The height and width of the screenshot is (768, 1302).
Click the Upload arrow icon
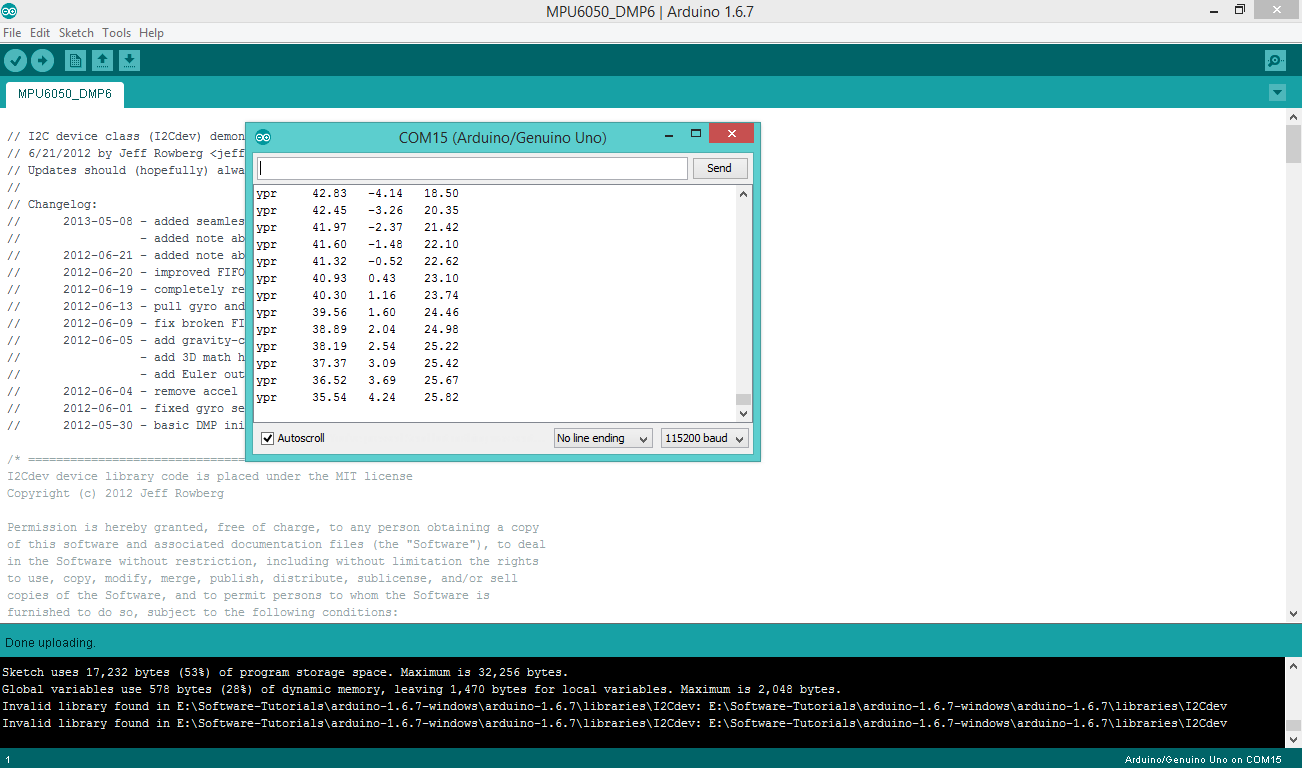point(42,61)
